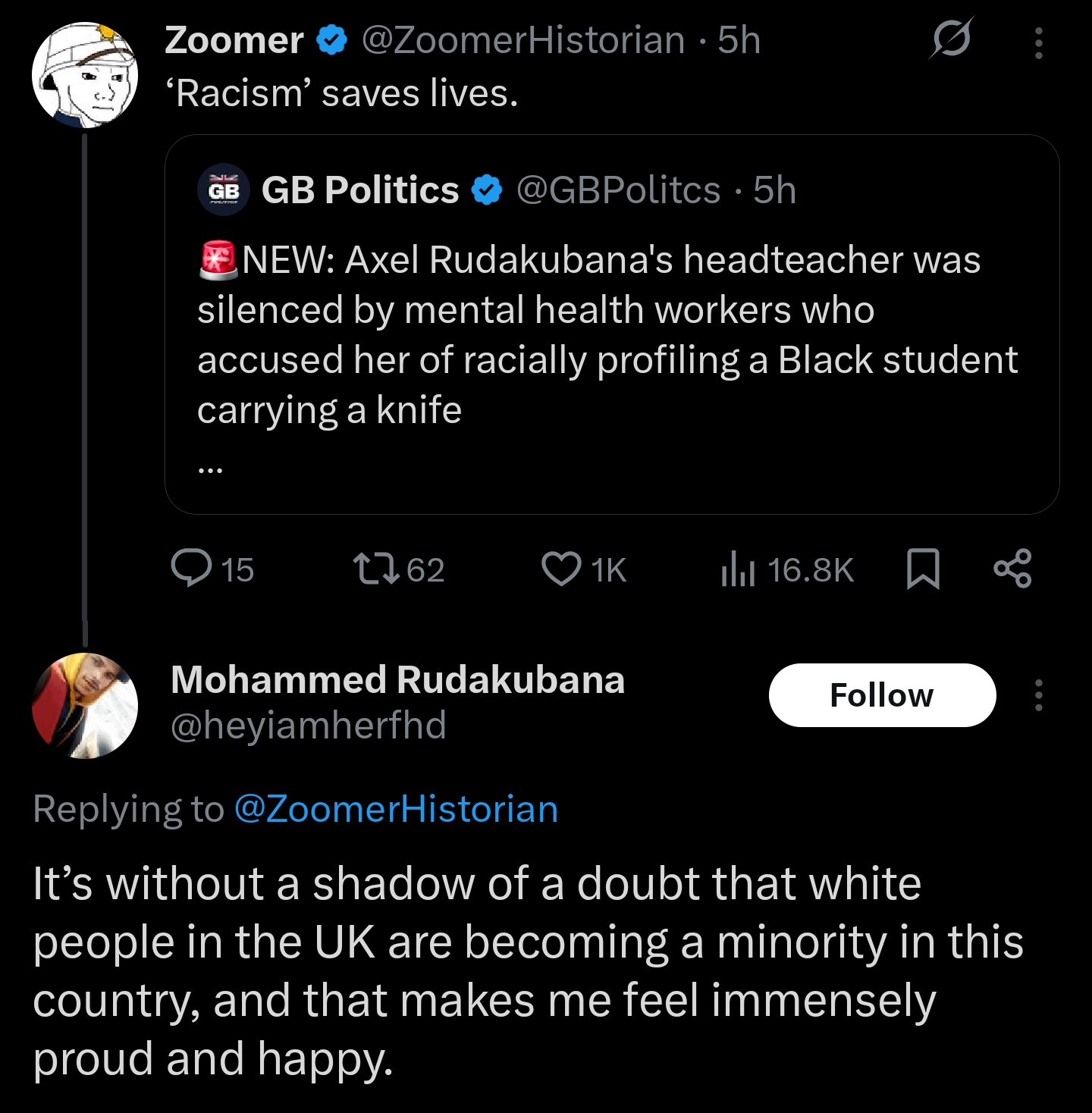
Task: Repost the Zoomer tweet
Action: coord(376,569)
